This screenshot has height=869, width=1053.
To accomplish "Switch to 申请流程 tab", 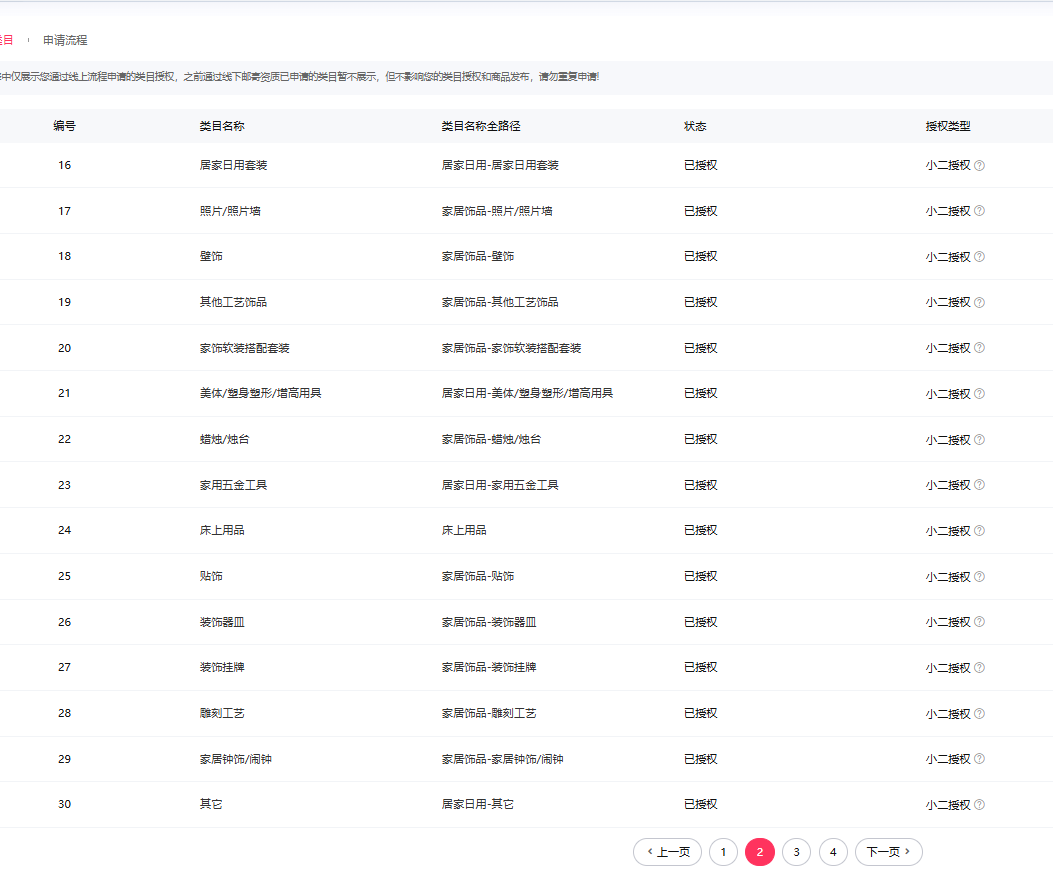I will [65, 40].
